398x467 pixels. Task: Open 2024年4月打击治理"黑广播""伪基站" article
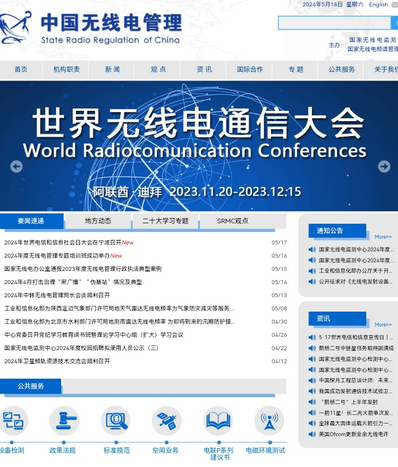(x=73, y=282)
